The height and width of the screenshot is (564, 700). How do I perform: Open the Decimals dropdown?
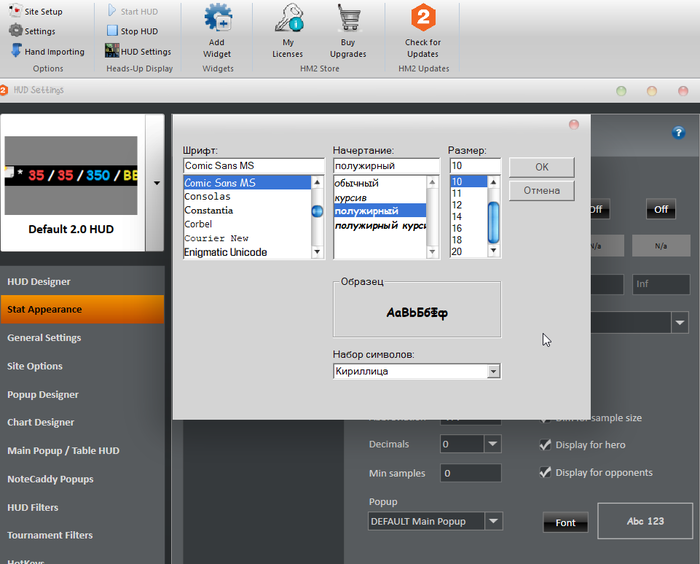492,444
